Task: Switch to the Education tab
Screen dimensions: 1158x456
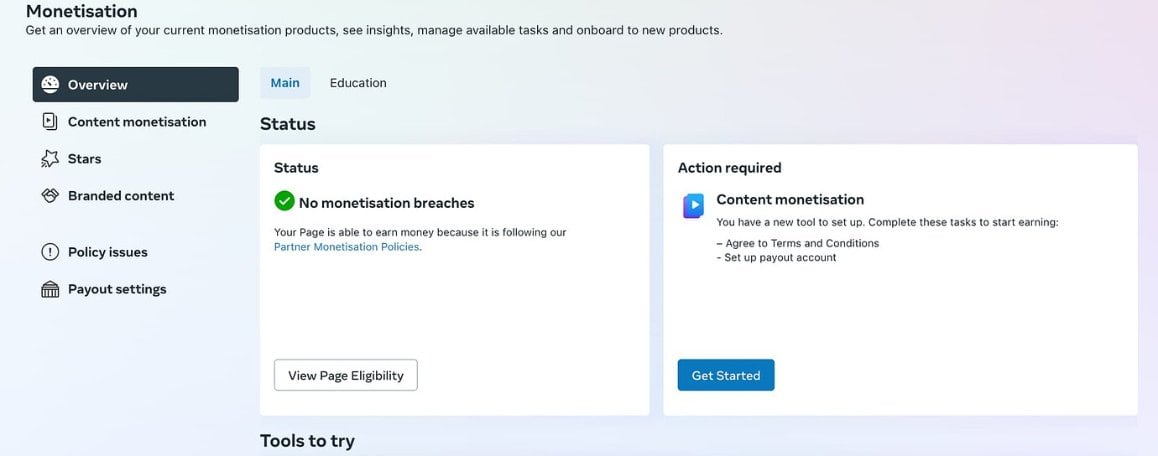Action: [x=358, y=83]
